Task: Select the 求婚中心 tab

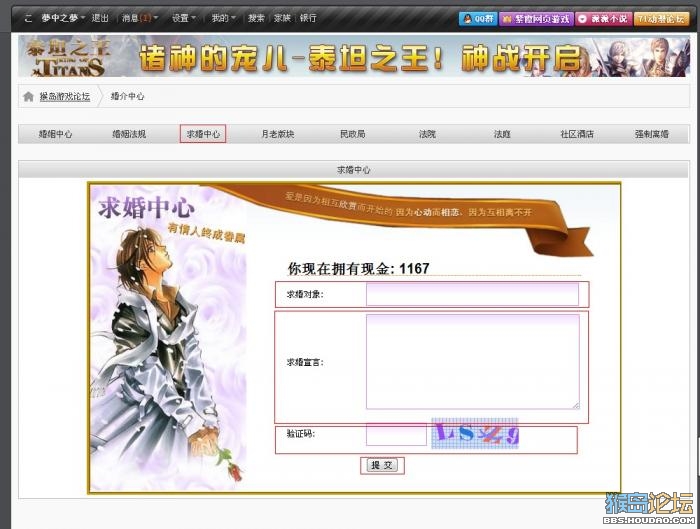Action: click(203, 134)
